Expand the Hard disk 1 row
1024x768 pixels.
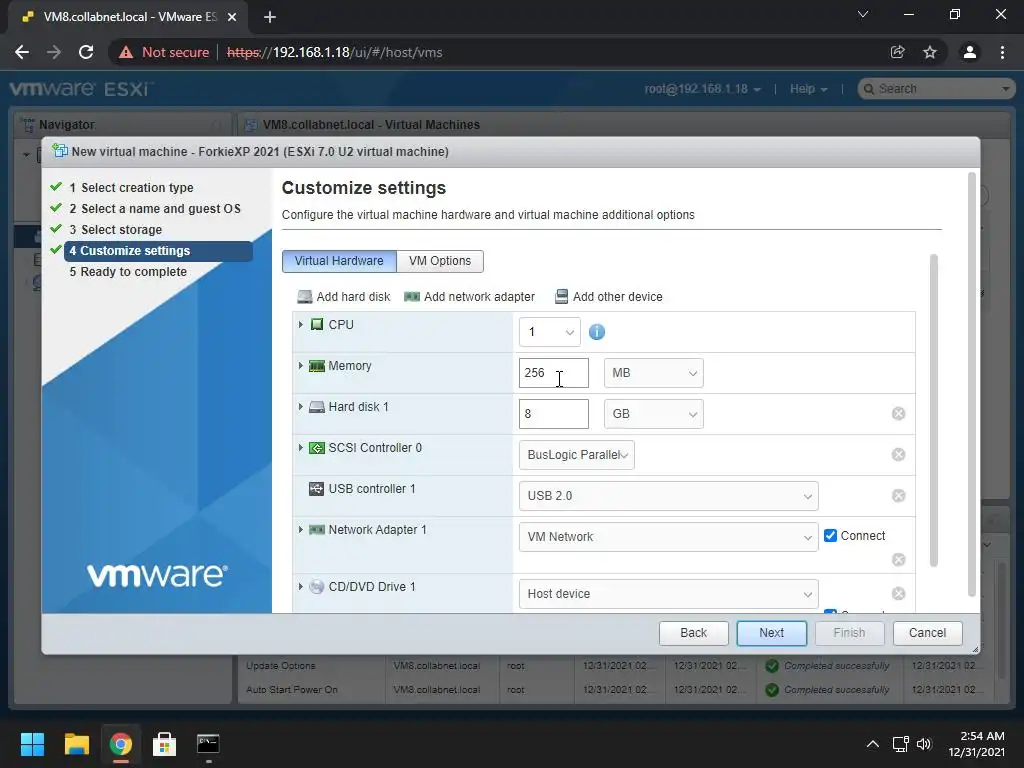coord(300,407)
